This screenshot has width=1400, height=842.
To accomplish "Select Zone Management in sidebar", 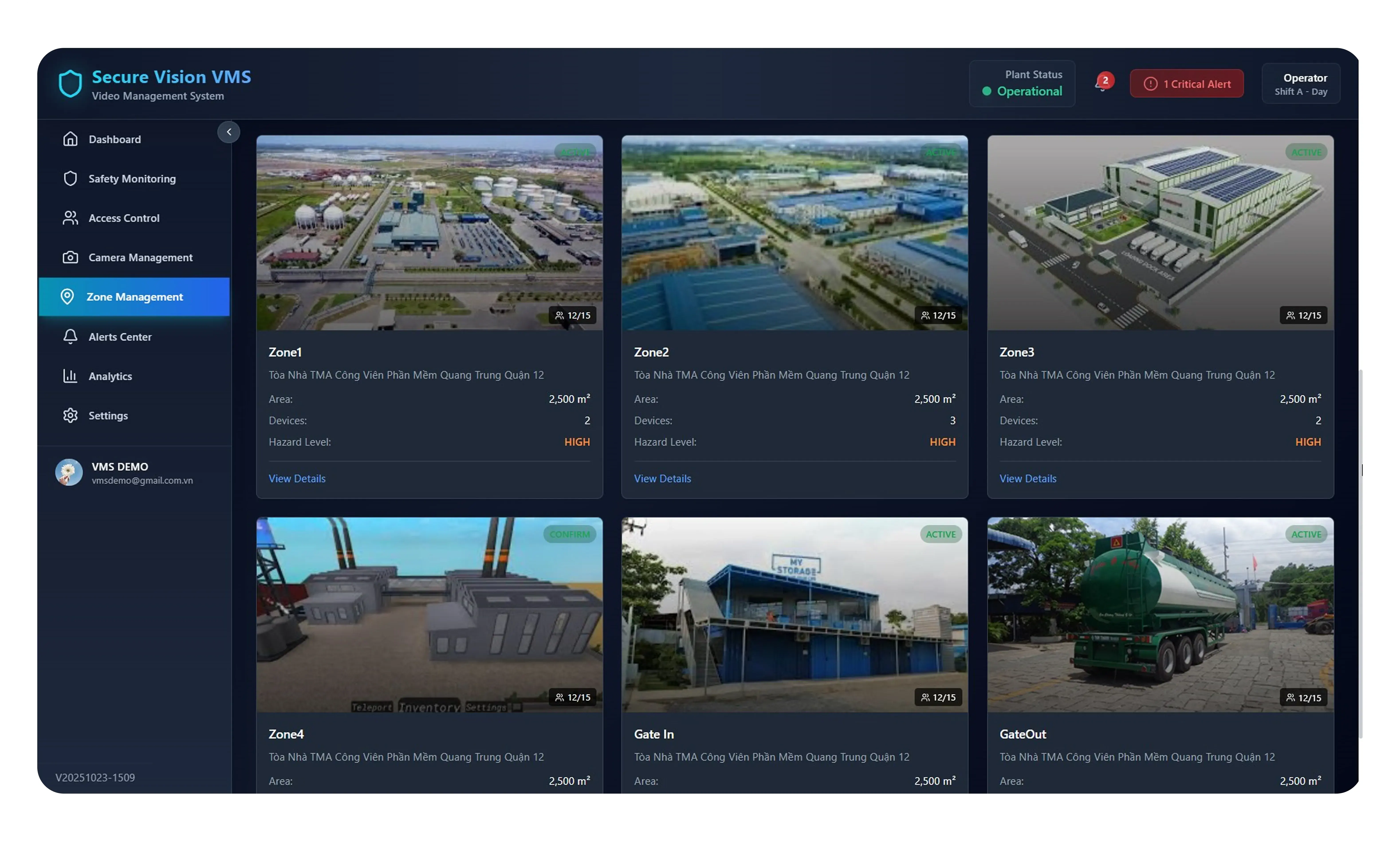I will click(x=134, y=297).
